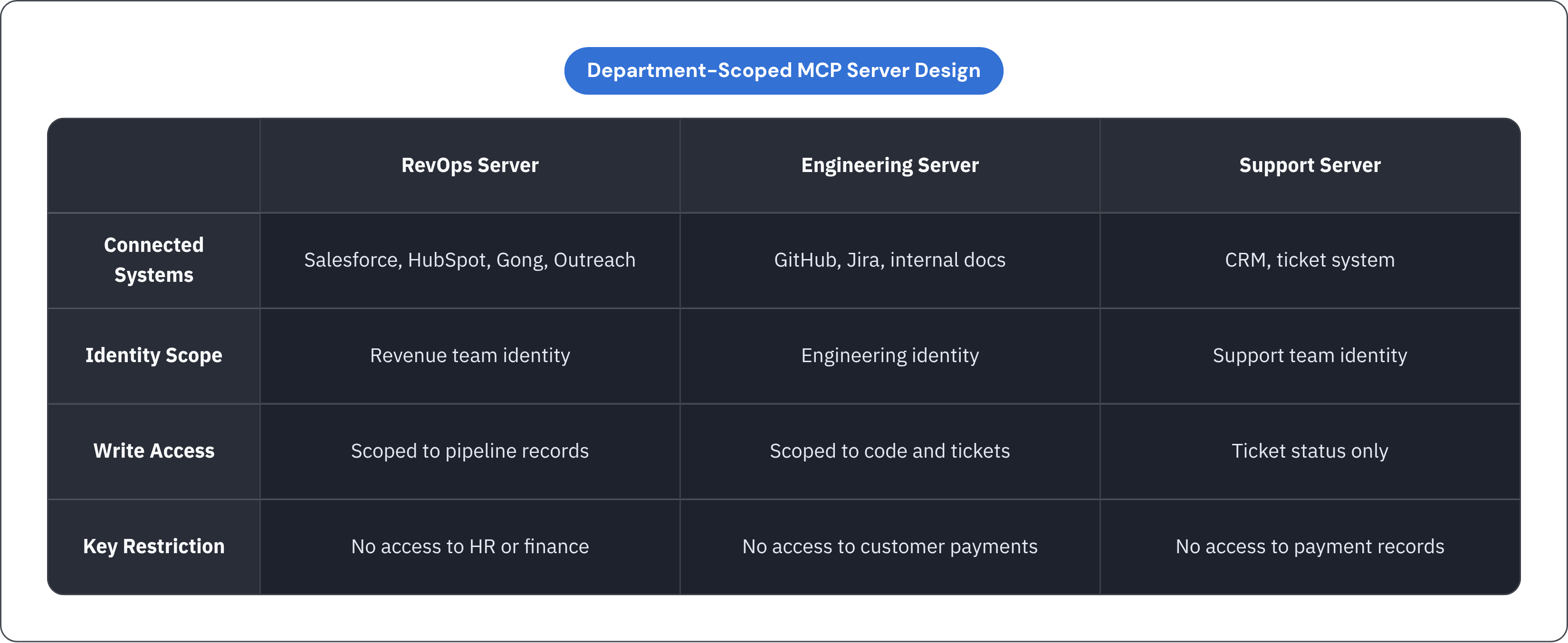
Task: Select the RevOps Server column header
Action: tap(470, 165)
